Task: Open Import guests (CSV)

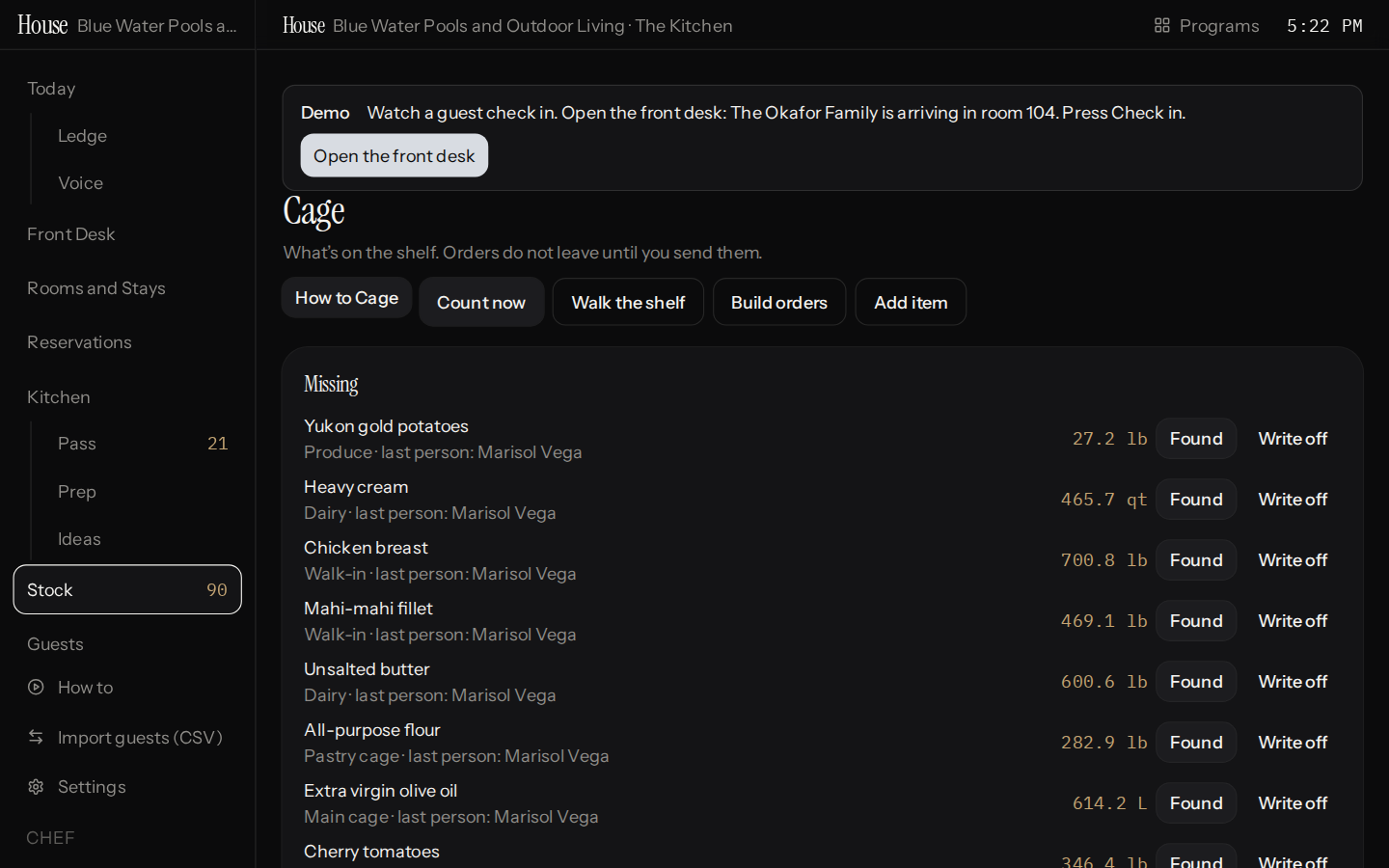Action: click(x=140, y=737)
